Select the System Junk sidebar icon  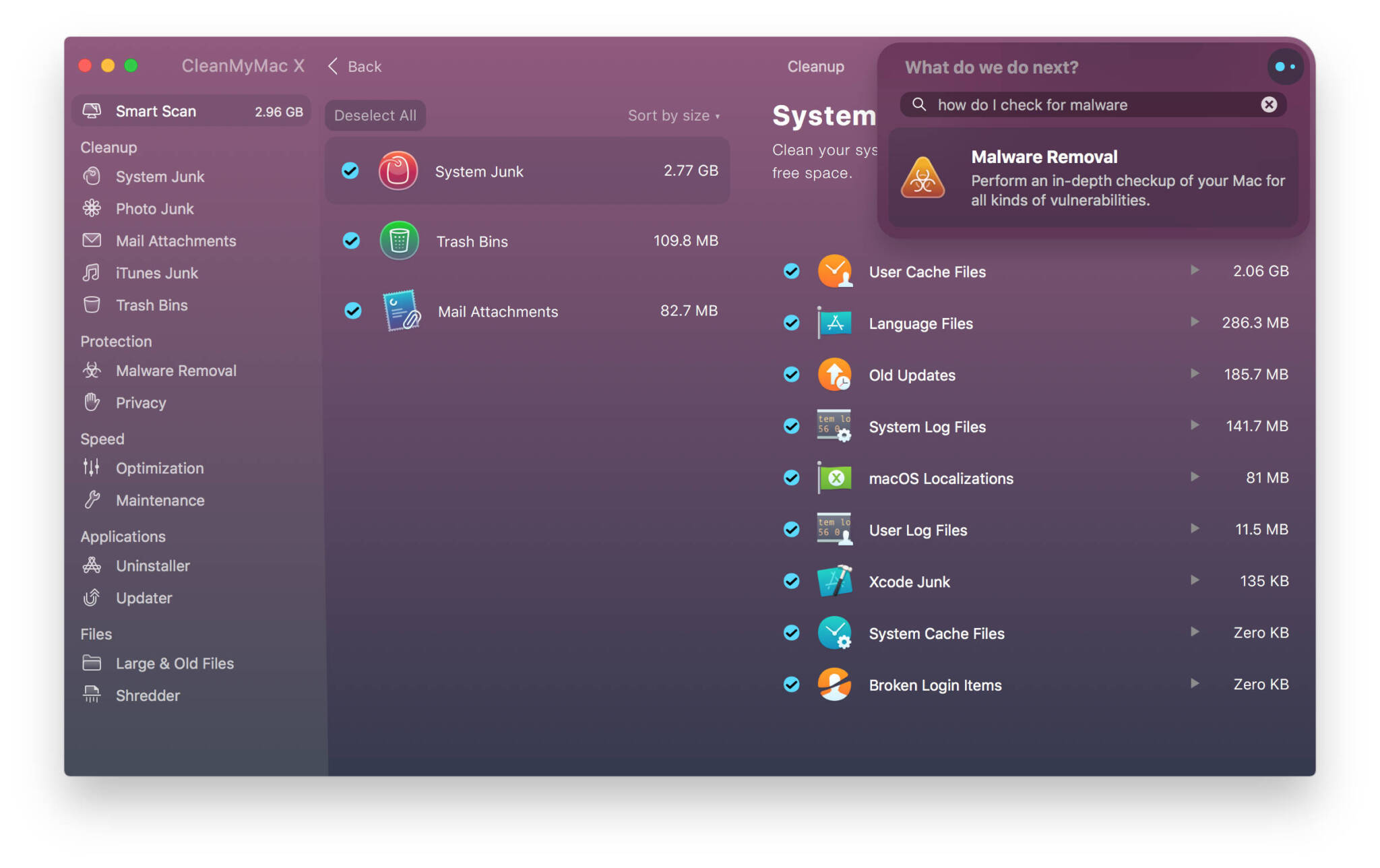[92, 177]
